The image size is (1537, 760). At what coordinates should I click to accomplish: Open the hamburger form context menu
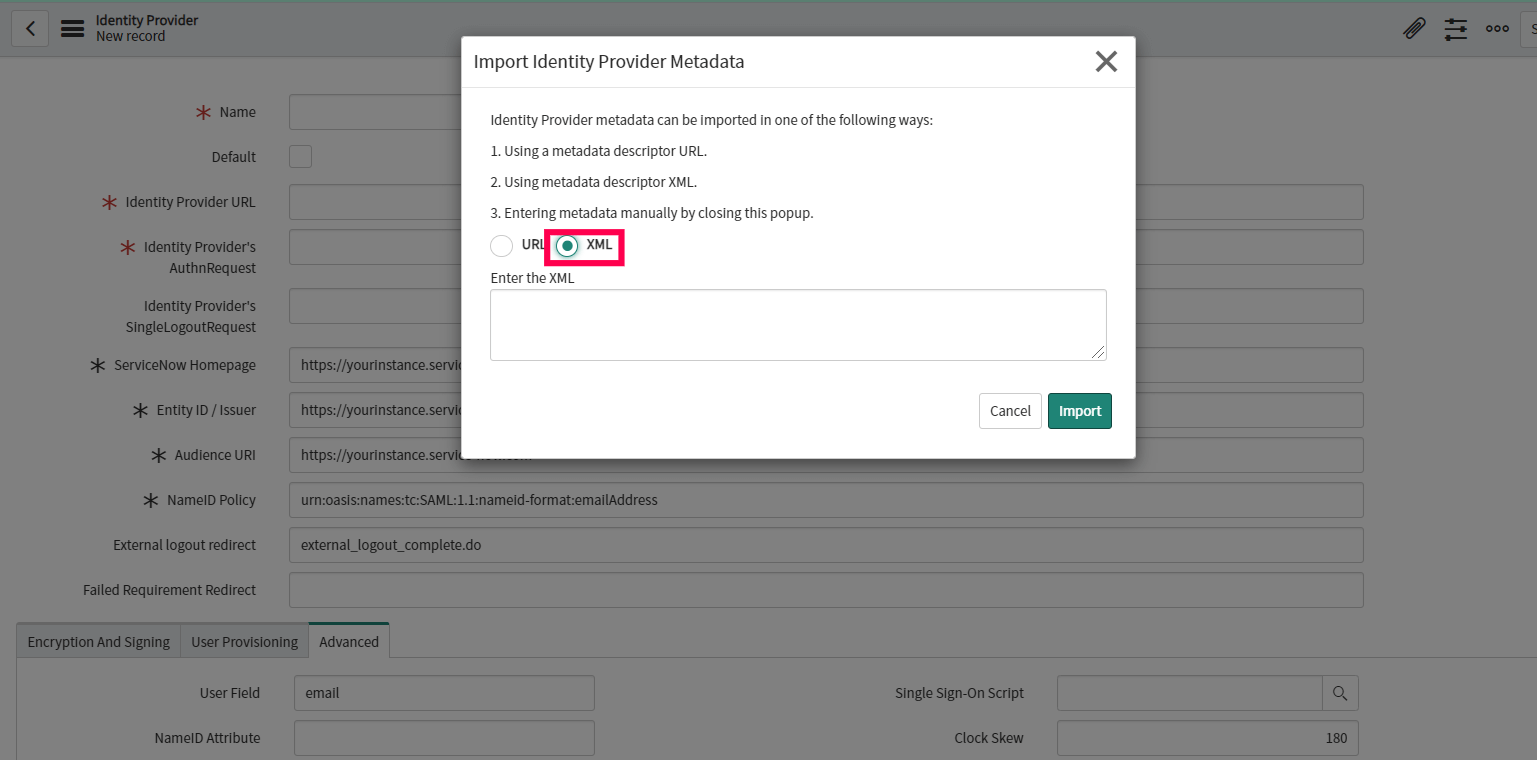[72, 28]
